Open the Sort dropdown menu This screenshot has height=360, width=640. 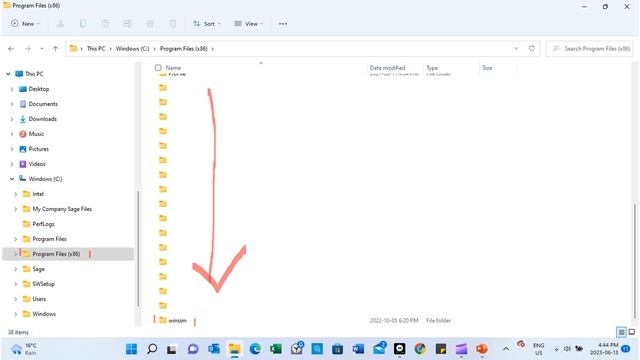tap(207, 24)
